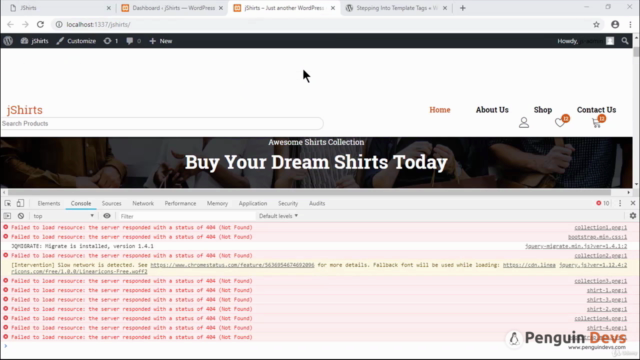
Task: Open the shirt-1.png:1 source link
Action: [x=607, y=290]
